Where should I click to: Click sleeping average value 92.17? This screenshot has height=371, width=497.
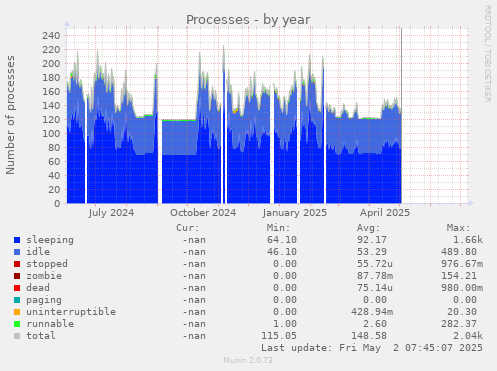coord(372,240)
